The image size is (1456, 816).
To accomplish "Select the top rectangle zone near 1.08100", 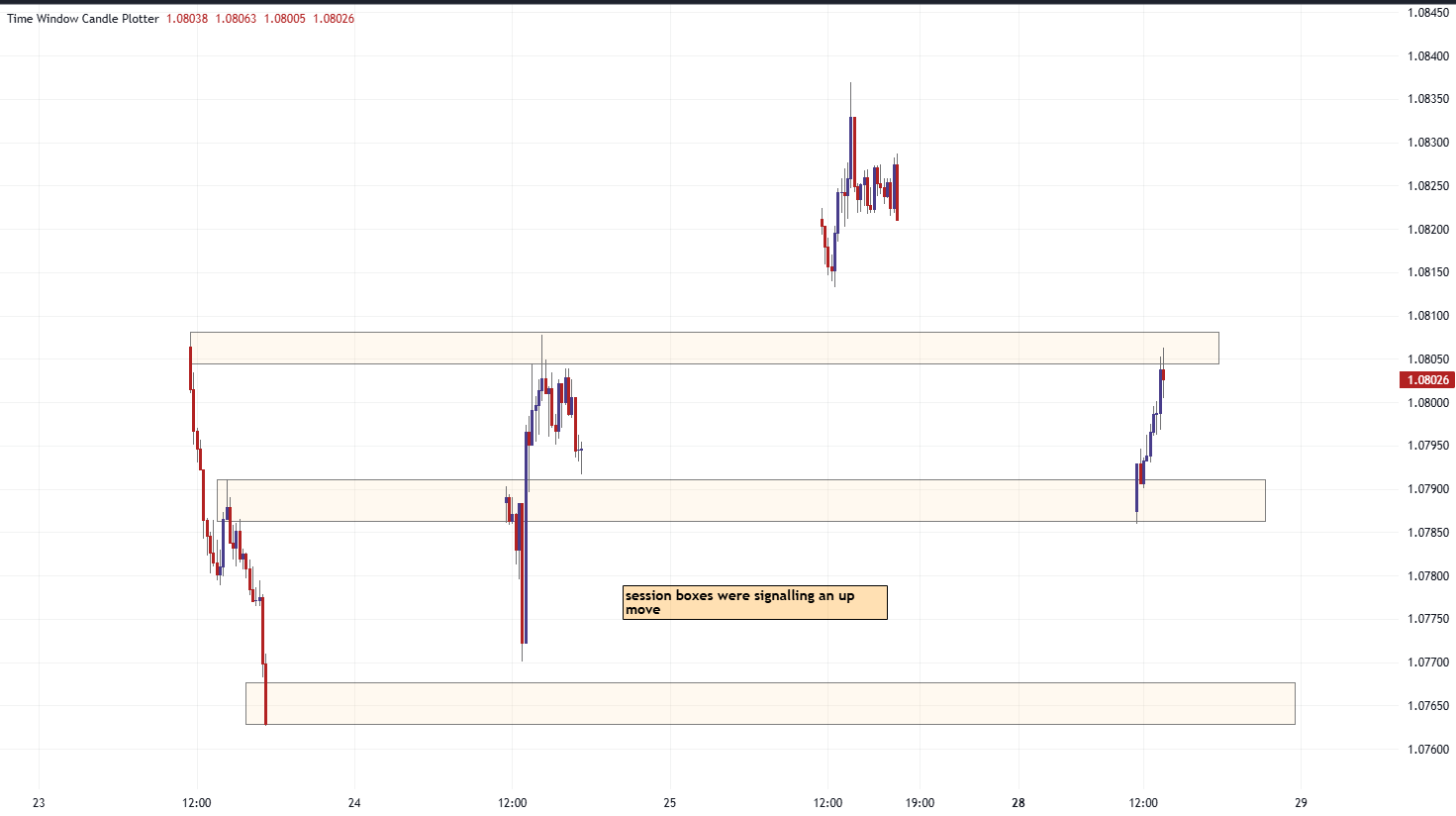I will click(704, 348).
